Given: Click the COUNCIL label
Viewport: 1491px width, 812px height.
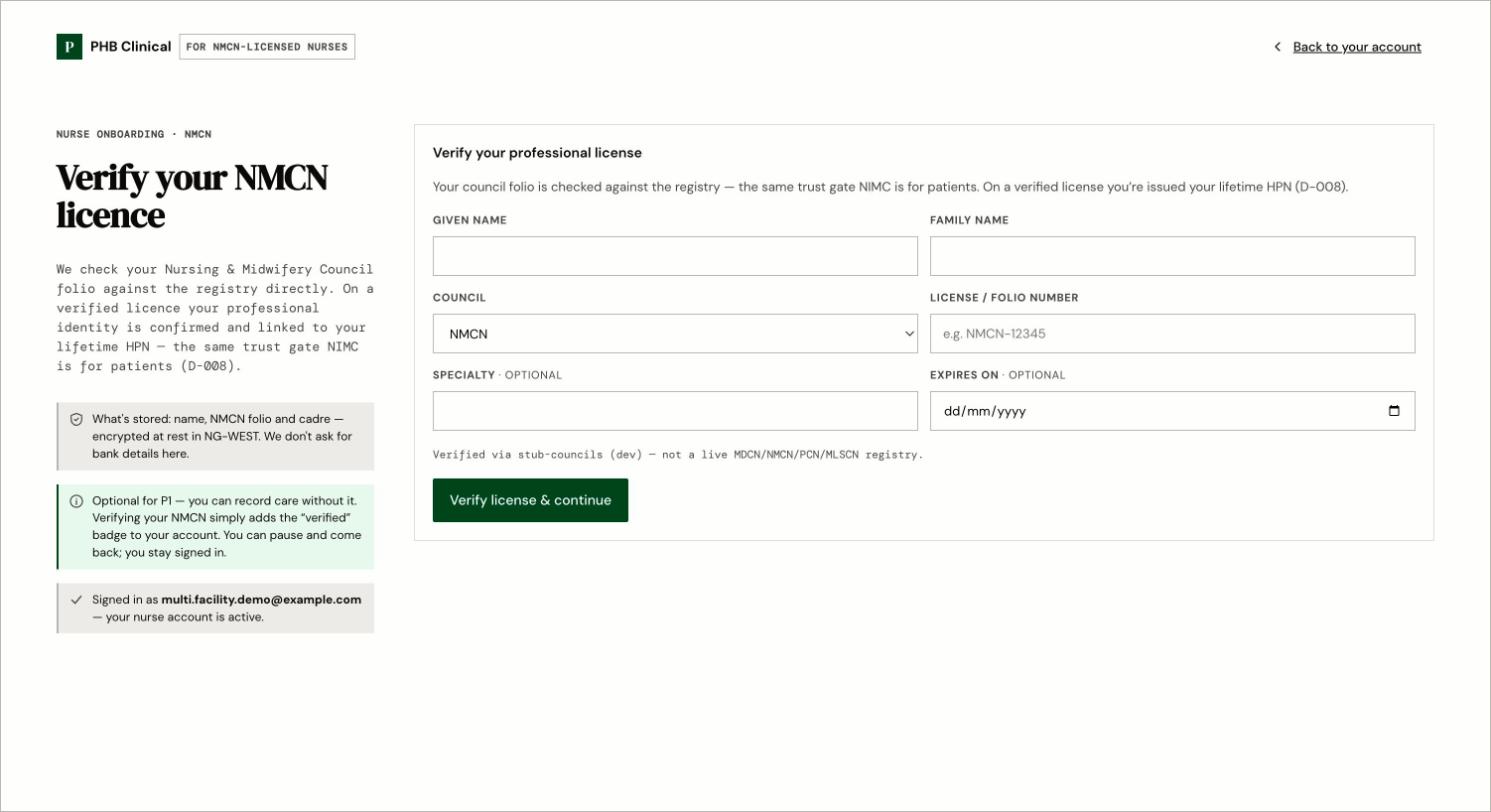Looking at the screenshot, I should tap(459, 298).
